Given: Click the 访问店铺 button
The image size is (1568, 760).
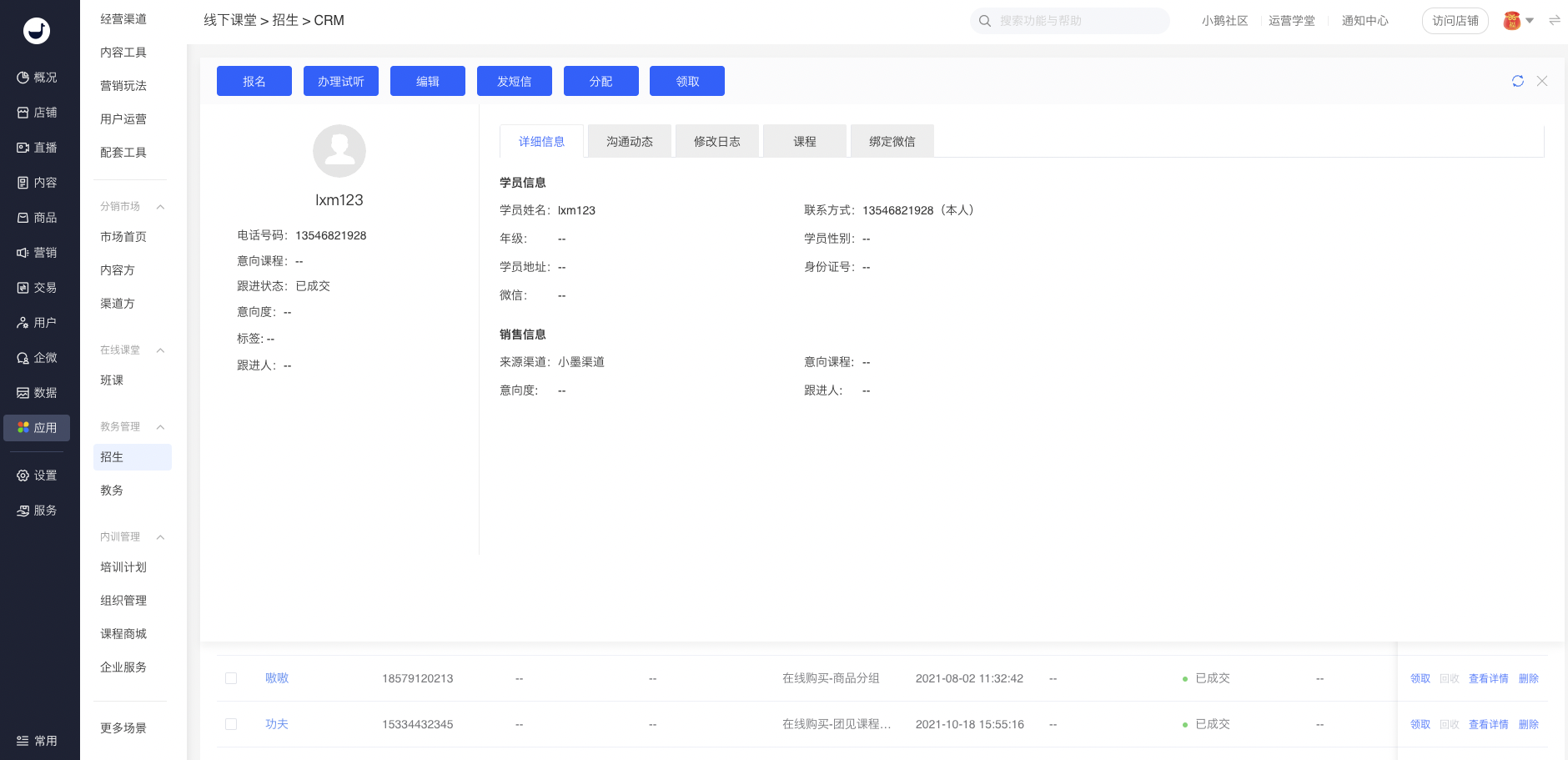Looking at the screenshot, I should pos(1455,21).
